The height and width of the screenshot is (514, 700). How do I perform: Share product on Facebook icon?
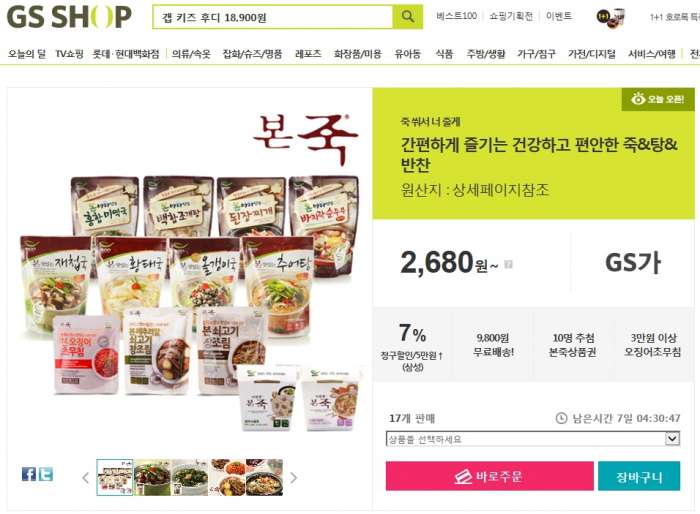(x=29, y=474)
